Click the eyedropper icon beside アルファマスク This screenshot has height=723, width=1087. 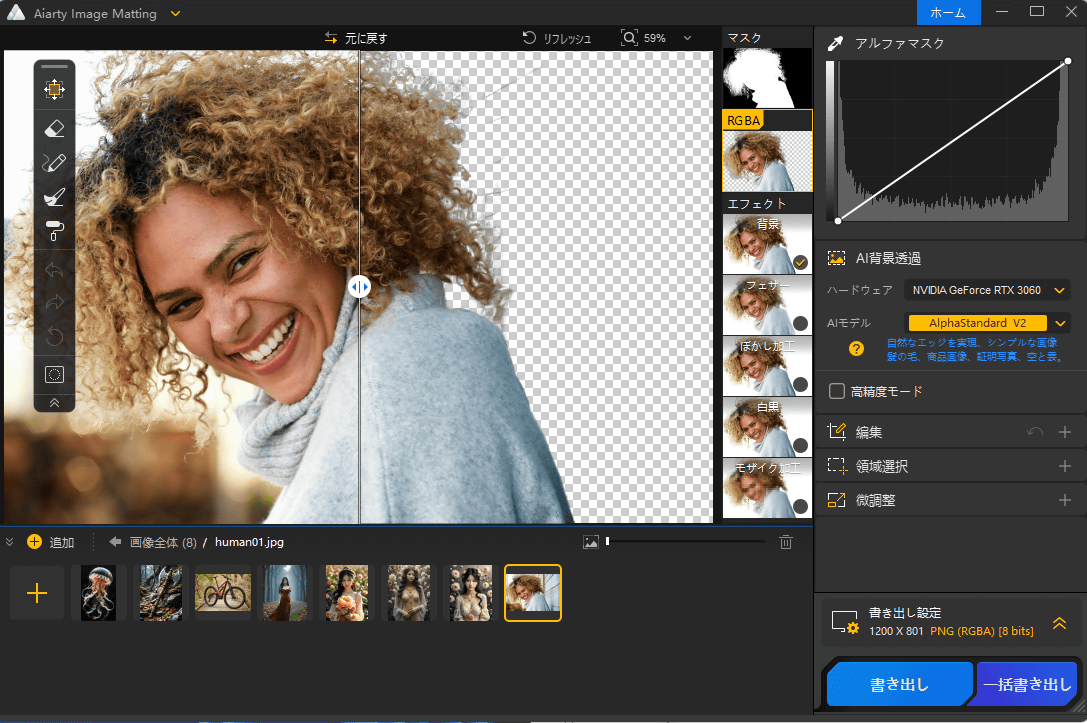pos(835,43)
